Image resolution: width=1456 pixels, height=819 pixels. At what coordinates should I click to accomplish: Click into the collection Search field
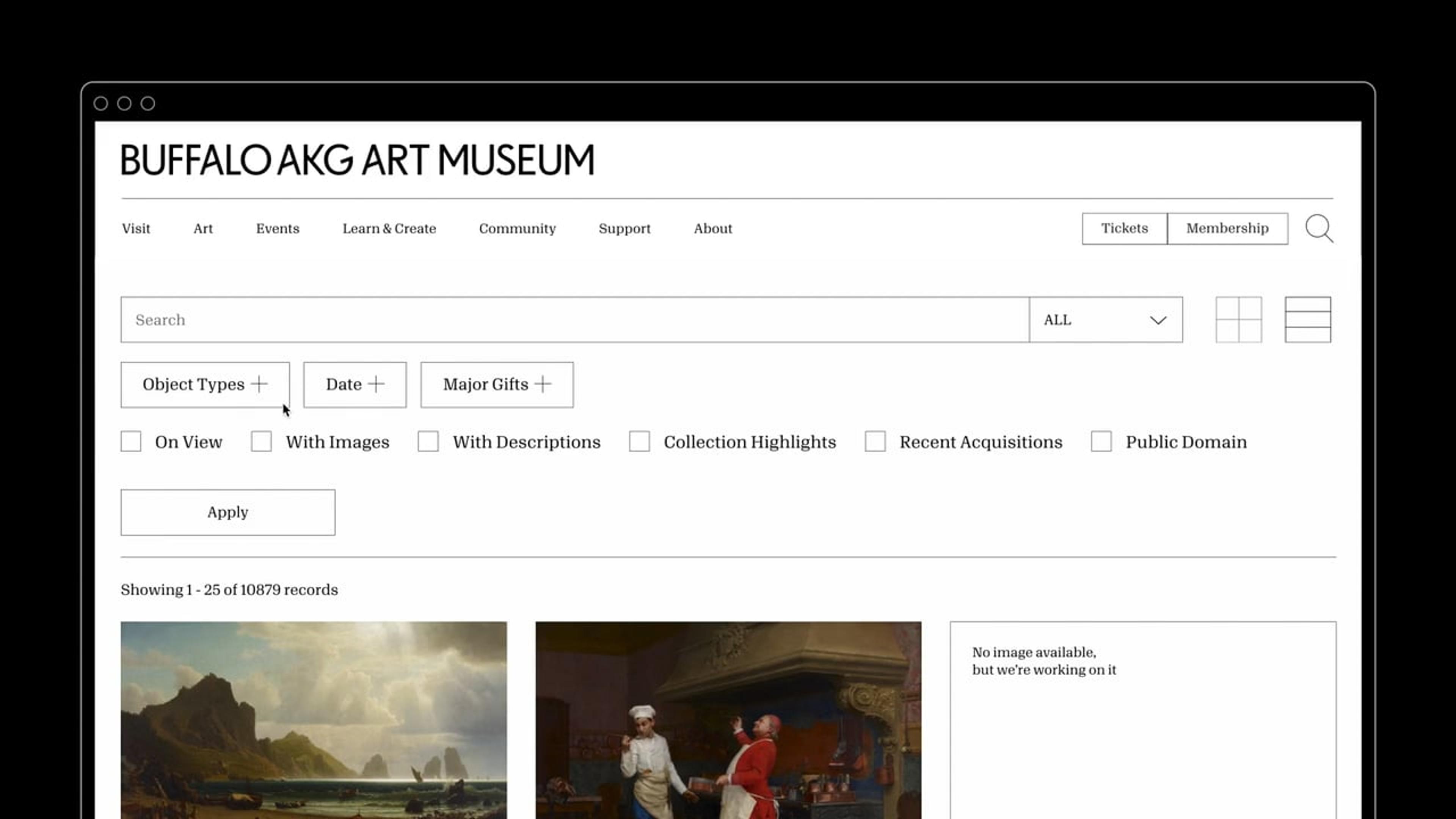pos(574,320)
